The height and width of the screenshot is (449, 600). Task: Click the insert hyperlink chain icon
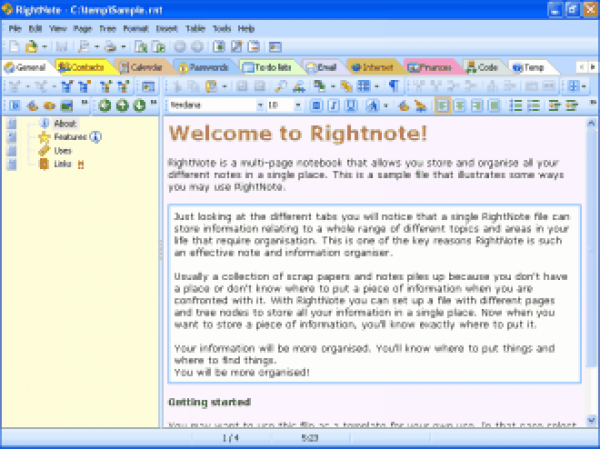tap(346, 87)
